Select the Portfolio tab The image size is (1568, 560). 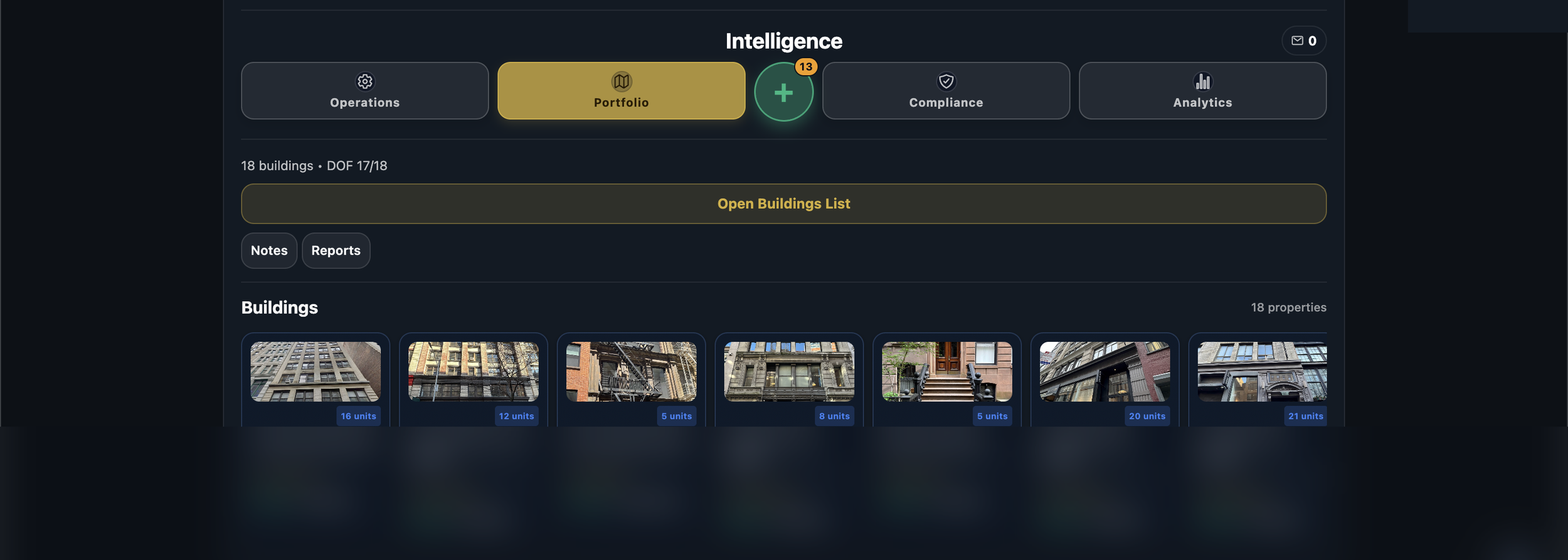coord(621,90)
